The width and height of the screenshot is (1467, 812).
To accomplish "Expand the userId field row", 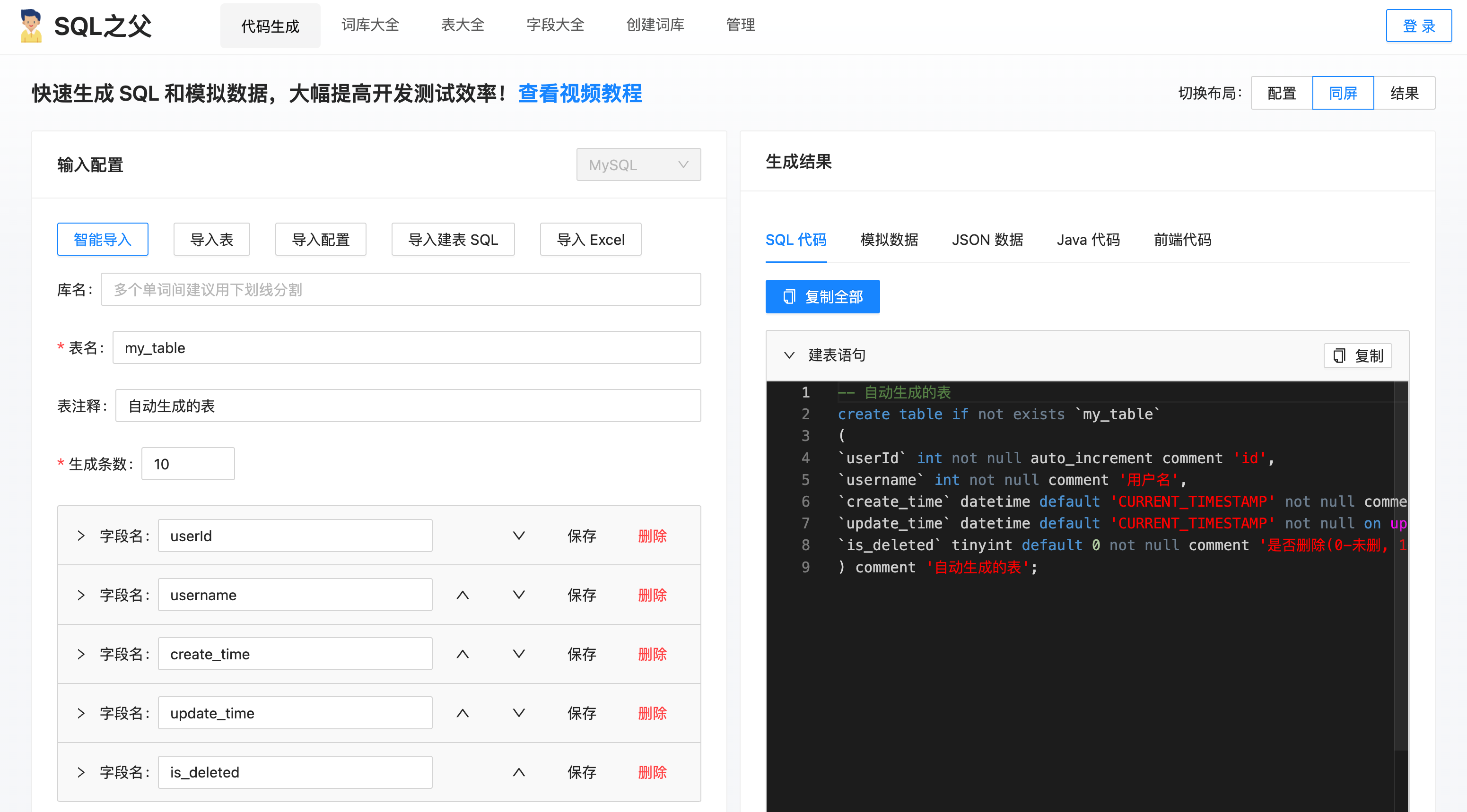I will 81,536.
